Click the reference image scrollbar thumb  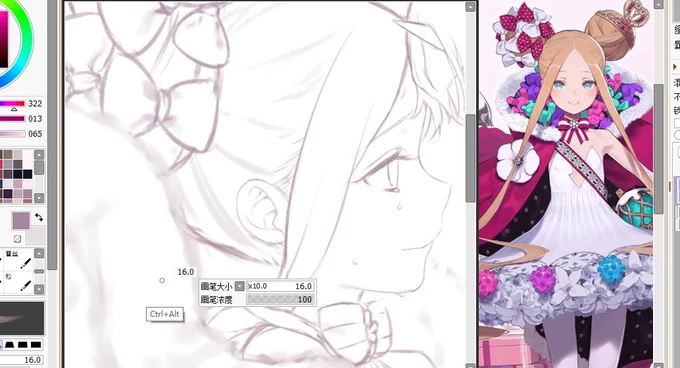(x=658, y=149)
